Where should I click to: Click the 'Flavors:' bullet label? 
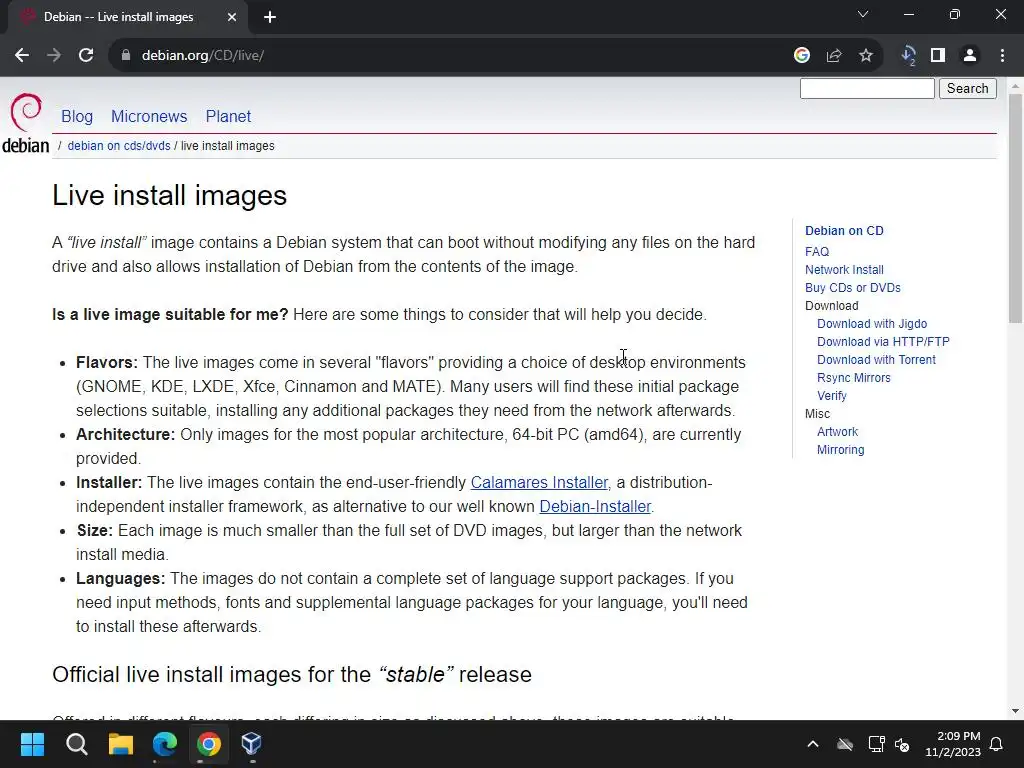click(107, 362)
